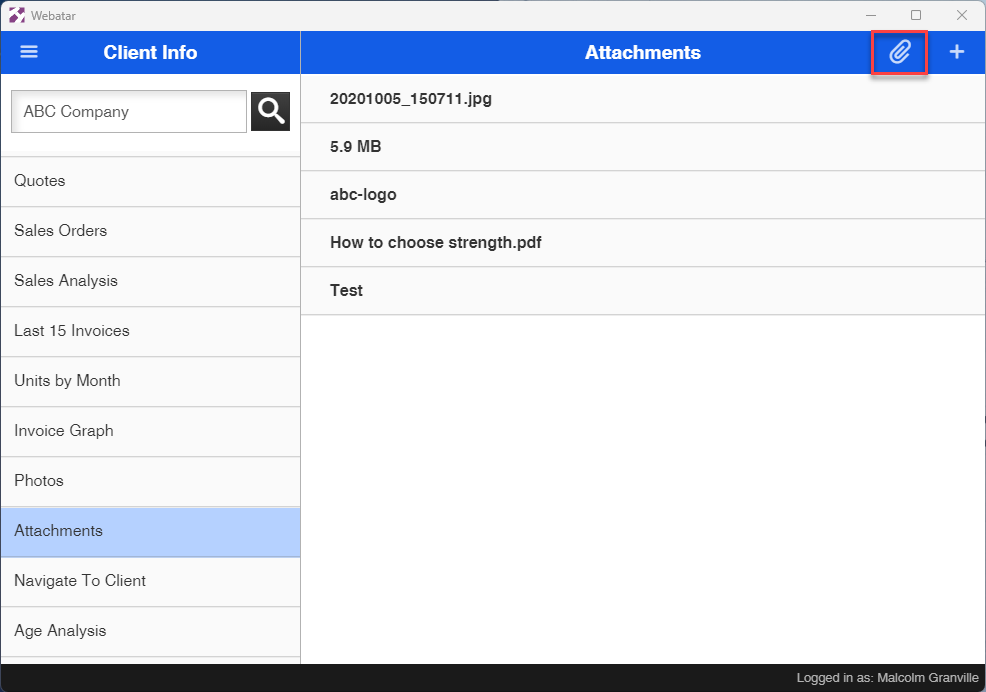Select Attachments in the sidebar
Image resolution: width=986 pixels, height=692 pixels.
tap(150, 531)
